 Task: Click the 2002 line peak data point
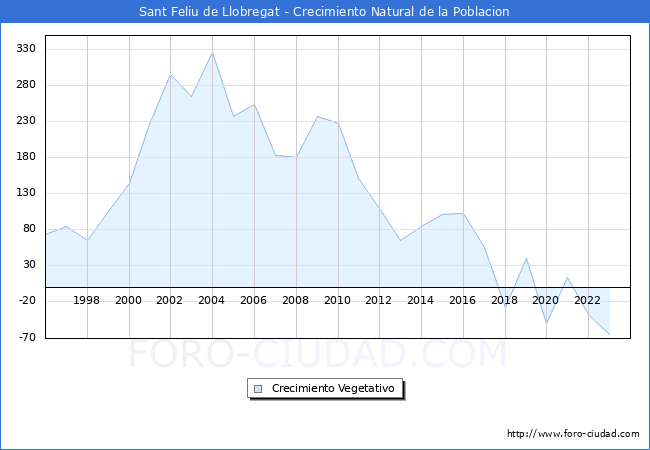(x=170, y=75)
